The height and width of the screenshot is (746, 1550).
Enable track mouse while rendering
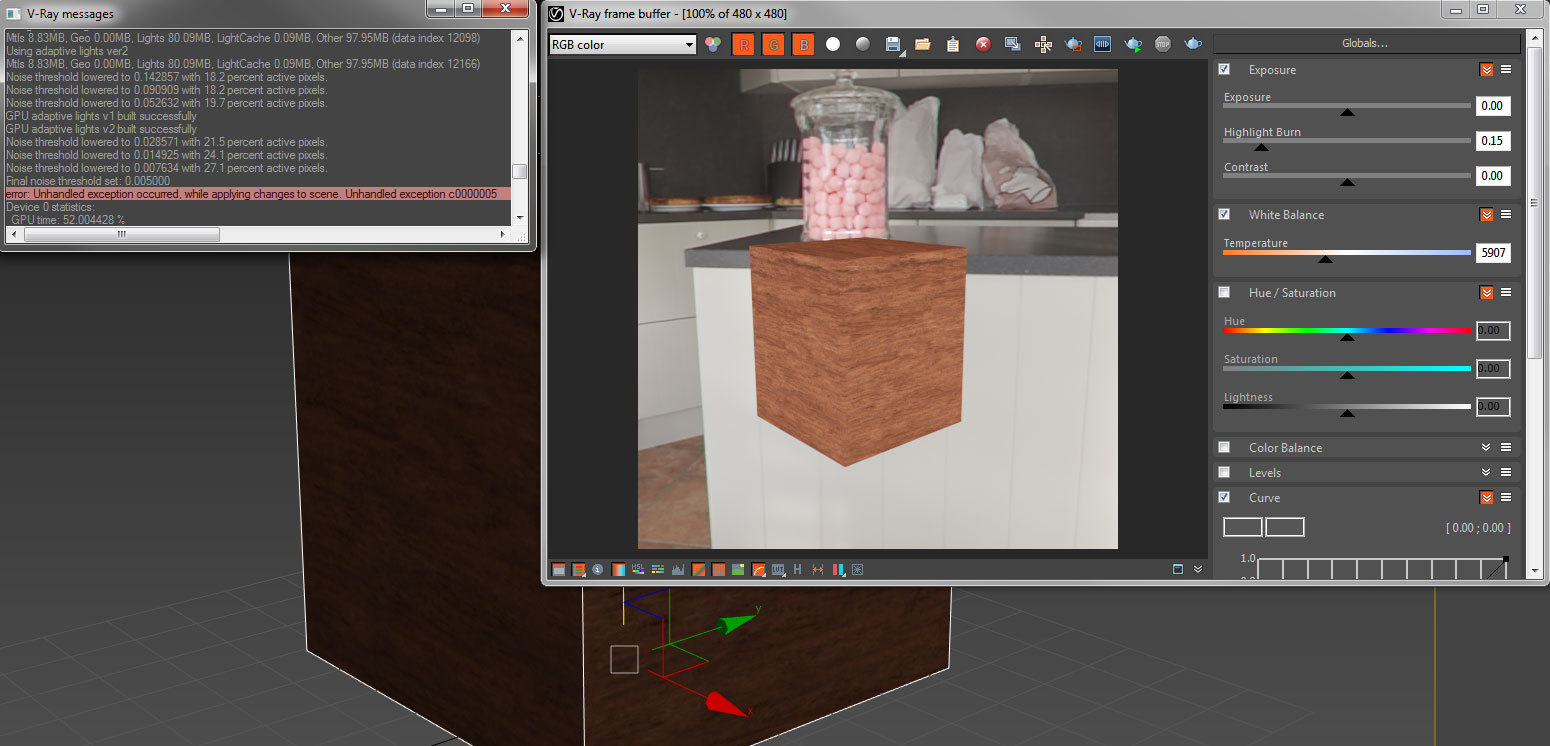pyautogui.click(x=1043, y=44)
